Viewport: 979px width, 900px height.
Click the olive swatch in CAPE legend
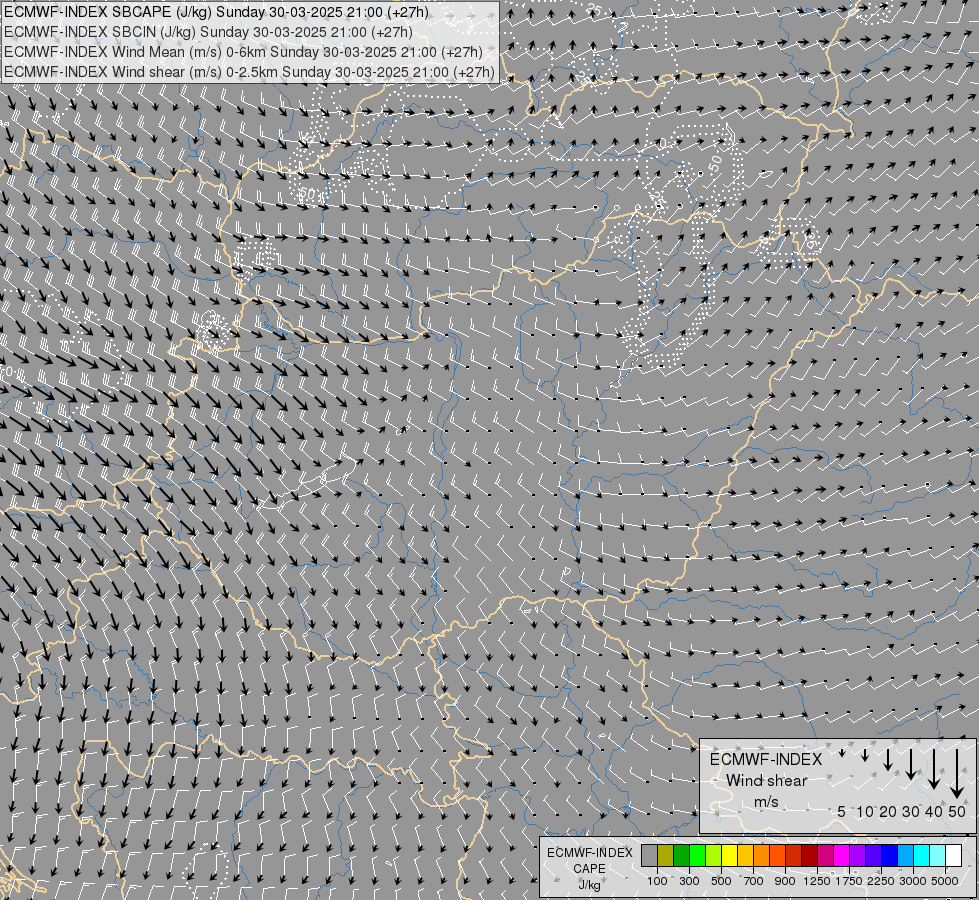point(666,856)
